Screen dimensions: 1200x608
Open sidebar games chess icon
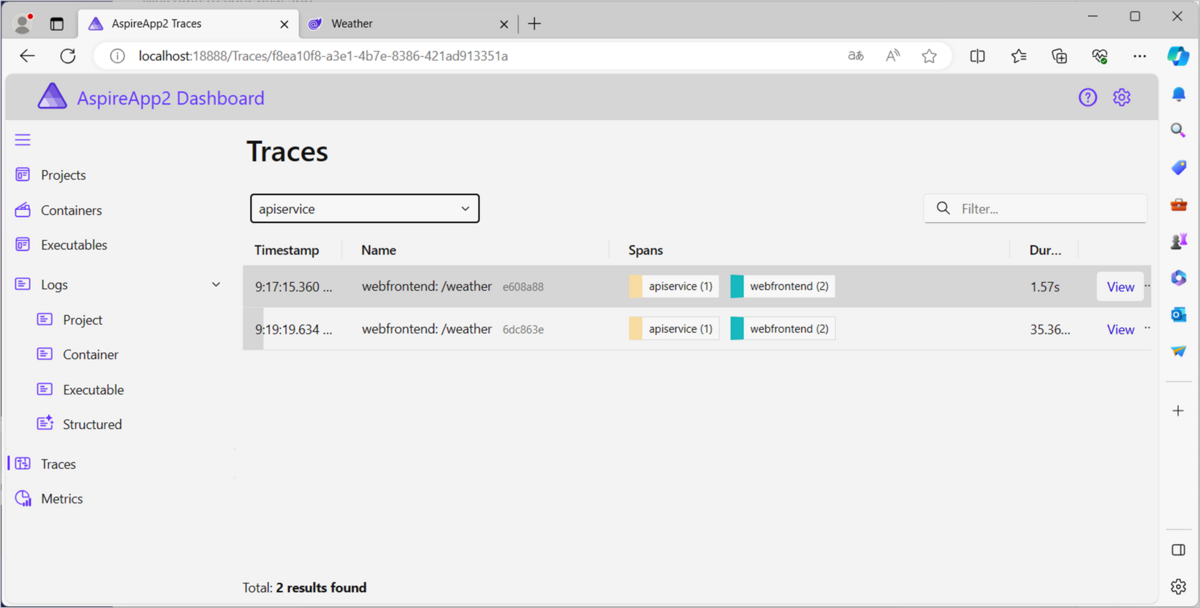[1178, 241]
